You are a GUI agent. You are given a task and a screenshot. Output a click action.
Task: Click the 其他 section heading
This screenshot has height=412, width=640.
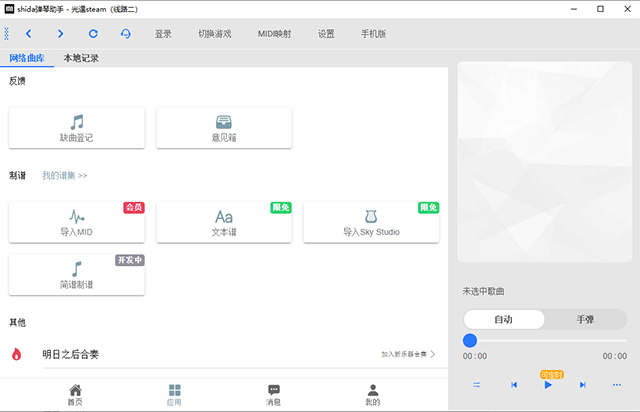coord(17,323)
